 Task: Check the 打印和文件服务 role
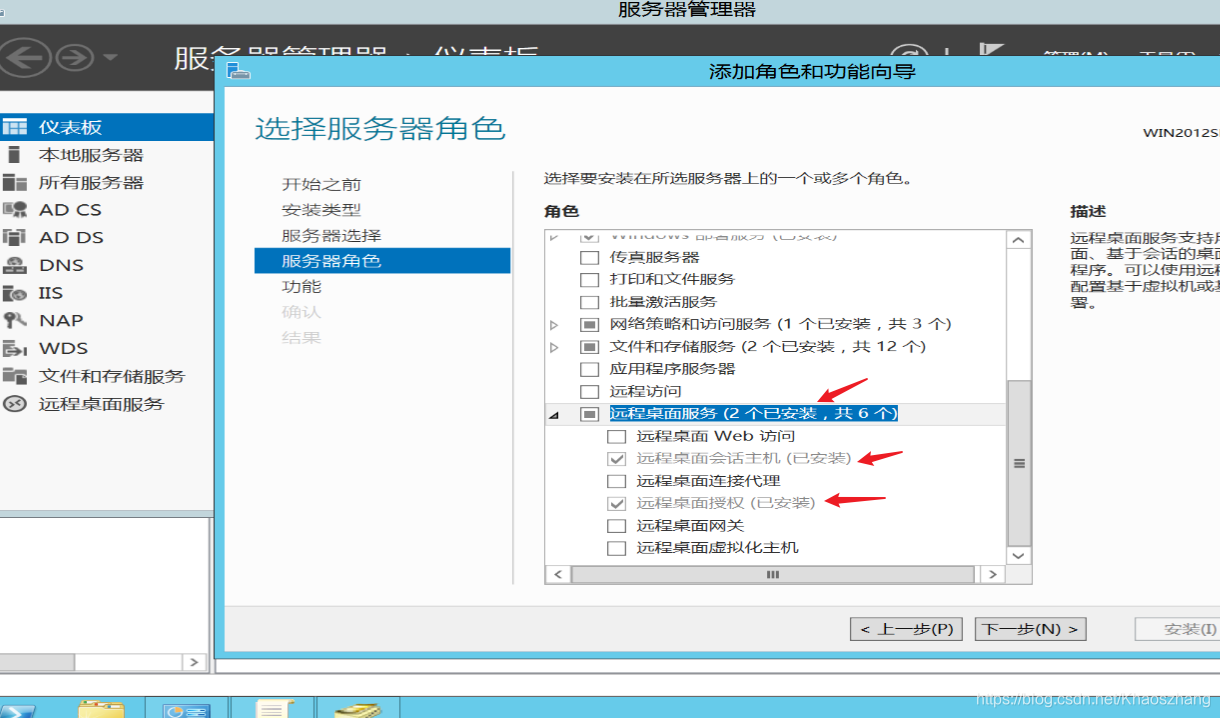589,279
